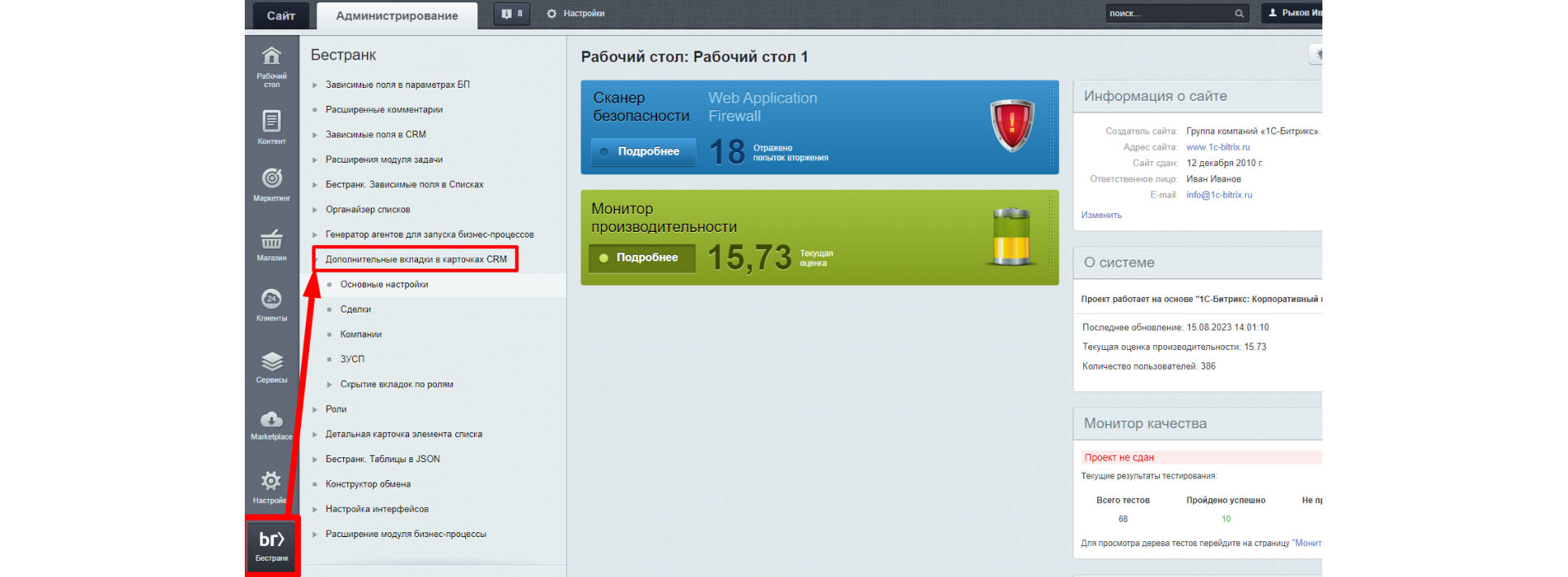Open the Маркетинг sidebar section
Screen dimensions: 1568x577
tap(272, 185)
